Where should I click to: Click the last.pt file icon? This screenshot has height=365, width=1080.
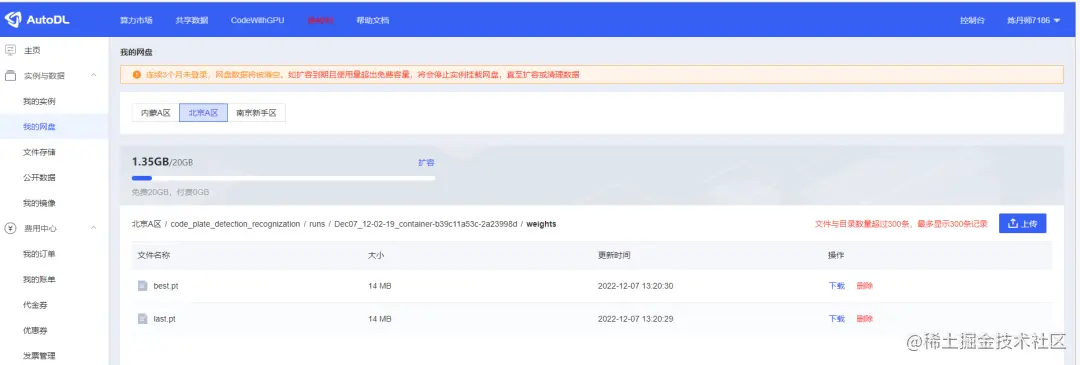(x=143, y=319)
